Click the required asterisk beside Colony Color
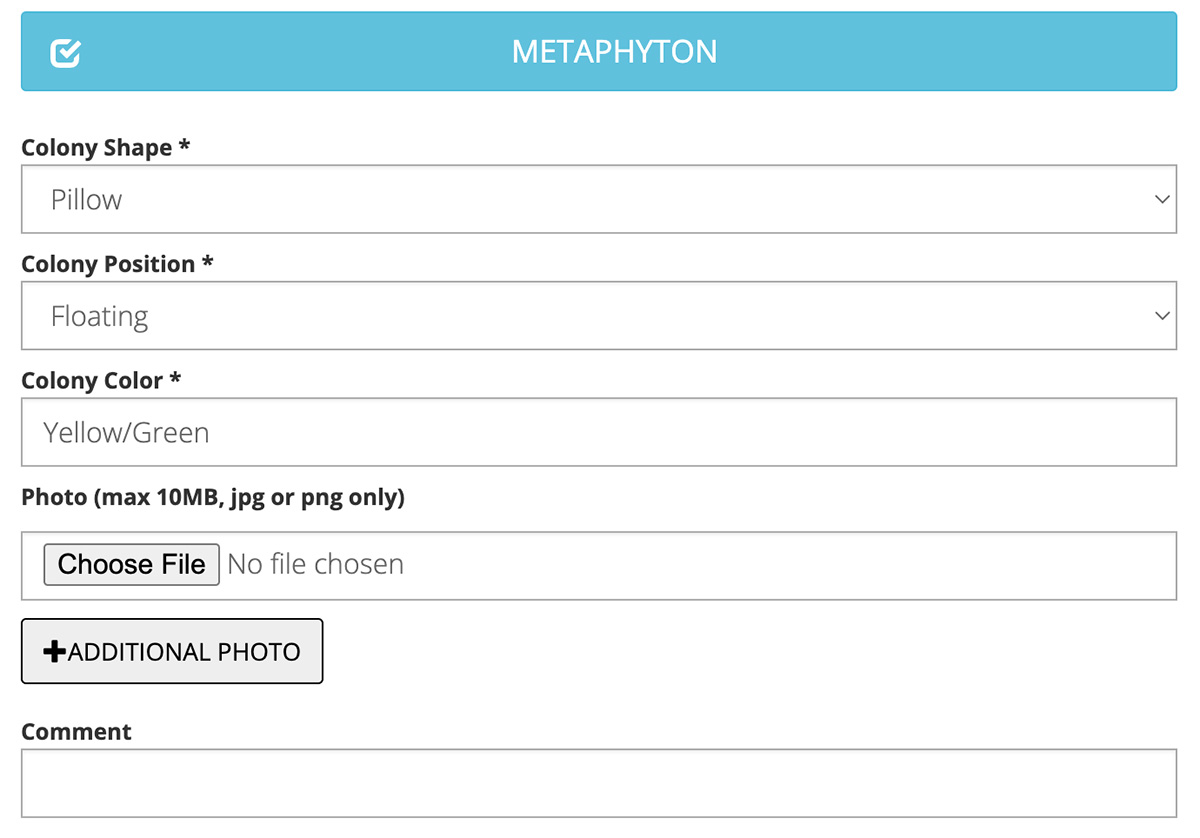 coord(175,379)
